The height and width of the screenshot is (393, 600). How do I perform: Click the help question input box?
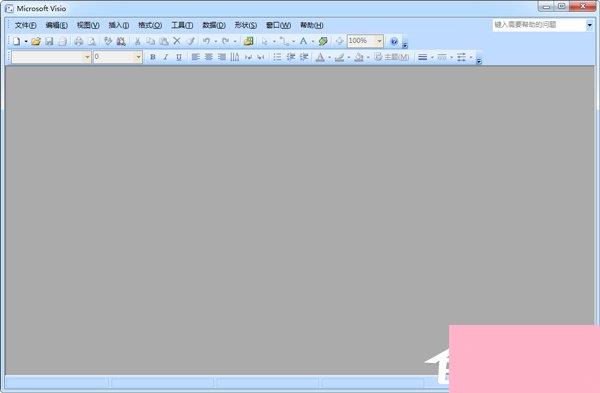(539, 25)
